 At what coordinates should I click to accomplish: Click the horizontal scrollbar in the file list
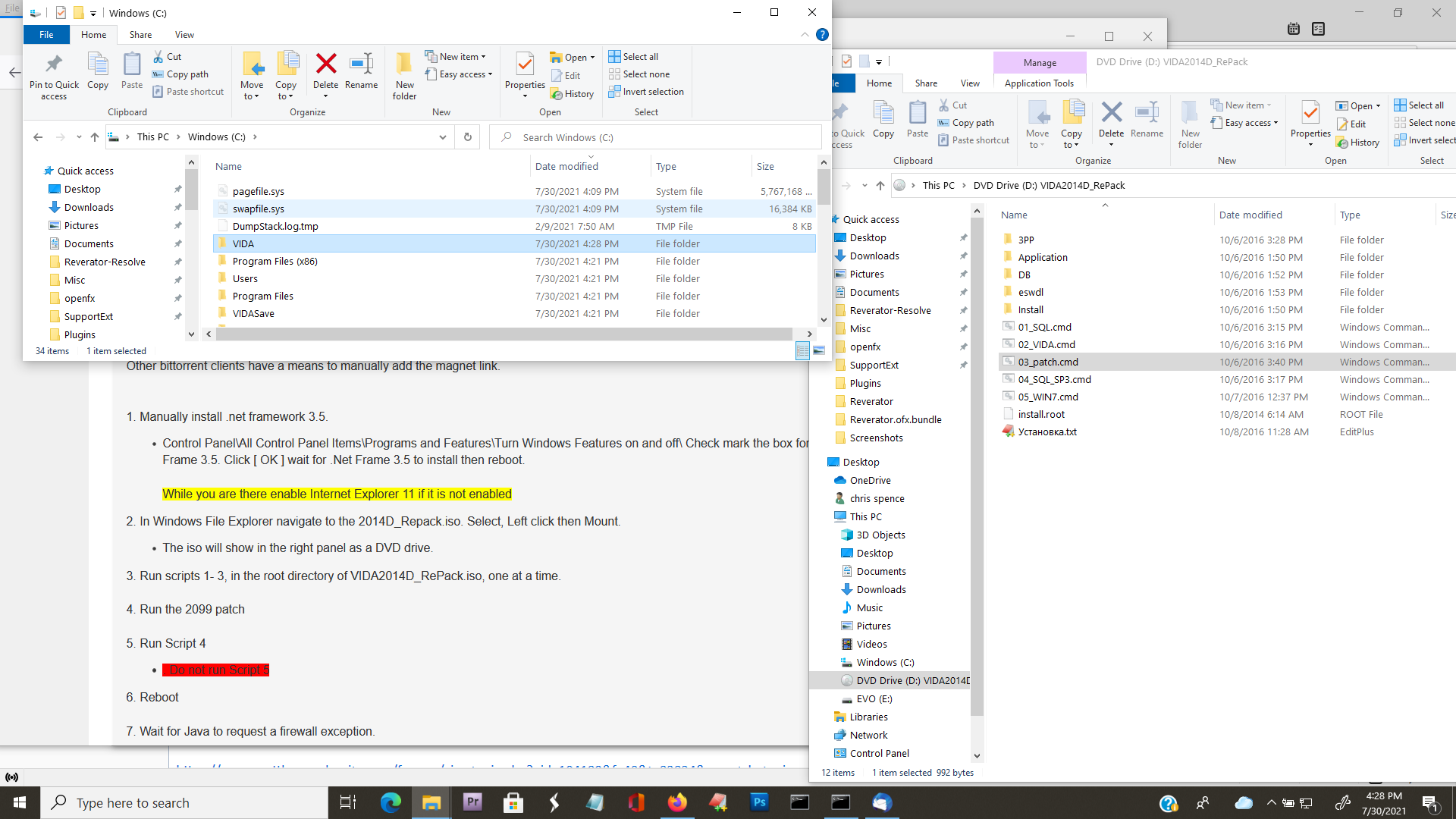pos(504,334)
